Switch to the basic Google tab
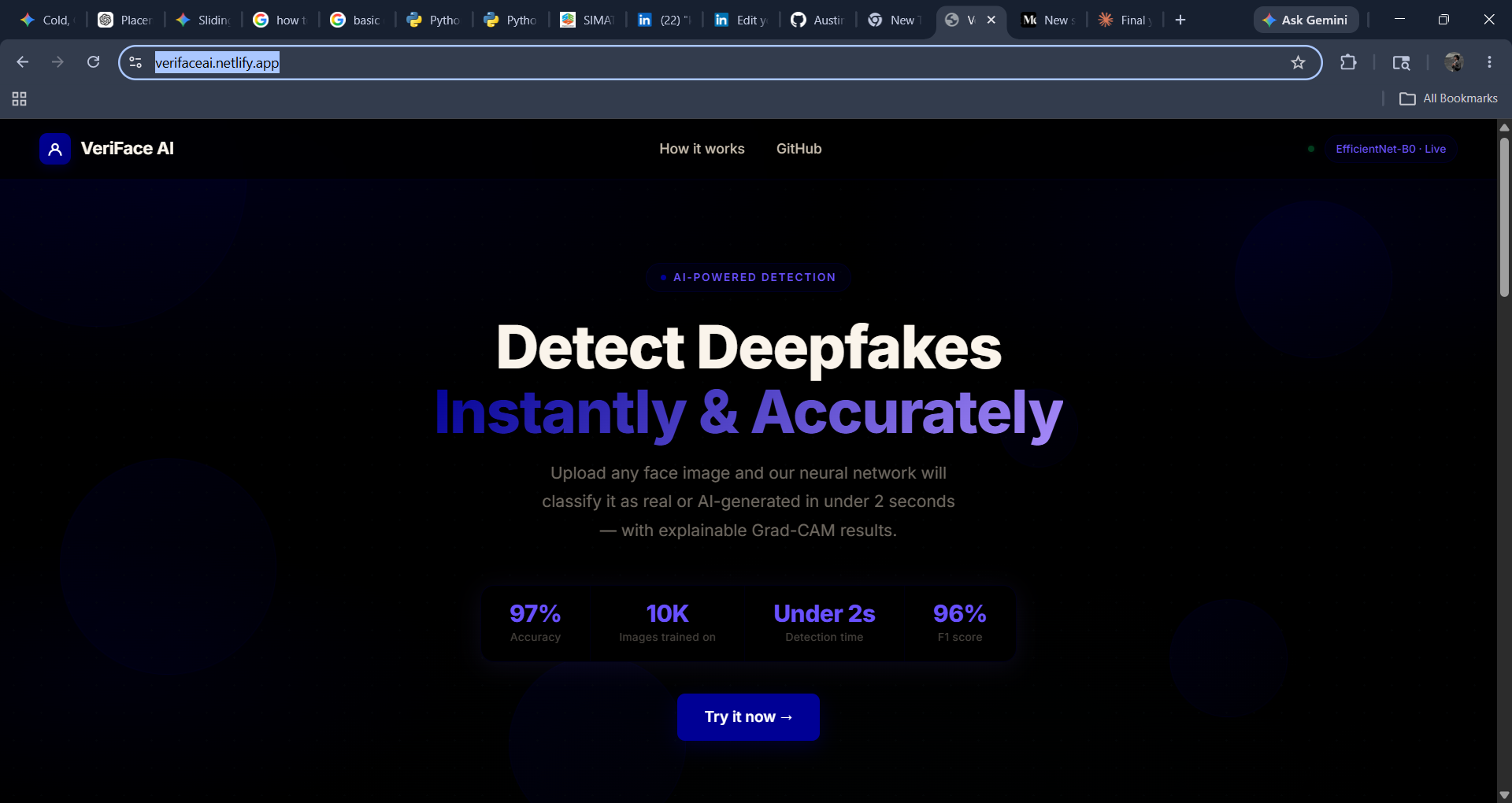1512x803 pixels. pos(357,20)
